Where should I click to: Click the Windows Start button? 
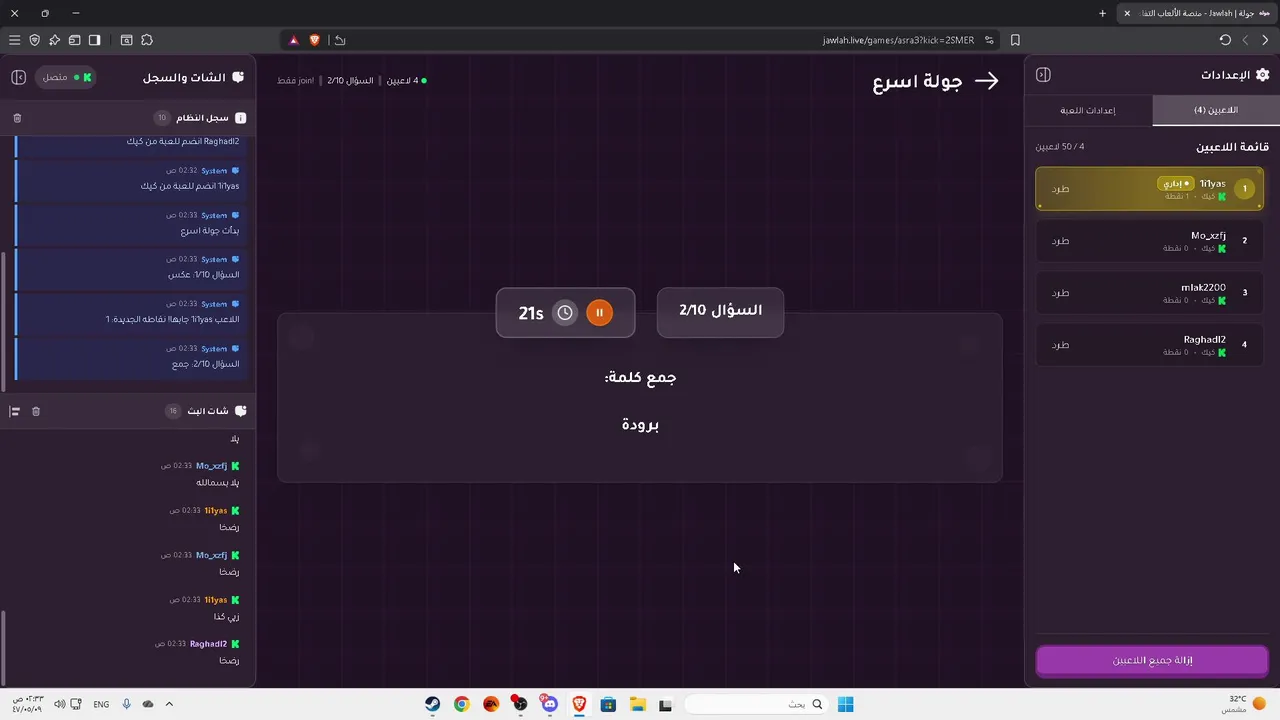coord(845,704)
